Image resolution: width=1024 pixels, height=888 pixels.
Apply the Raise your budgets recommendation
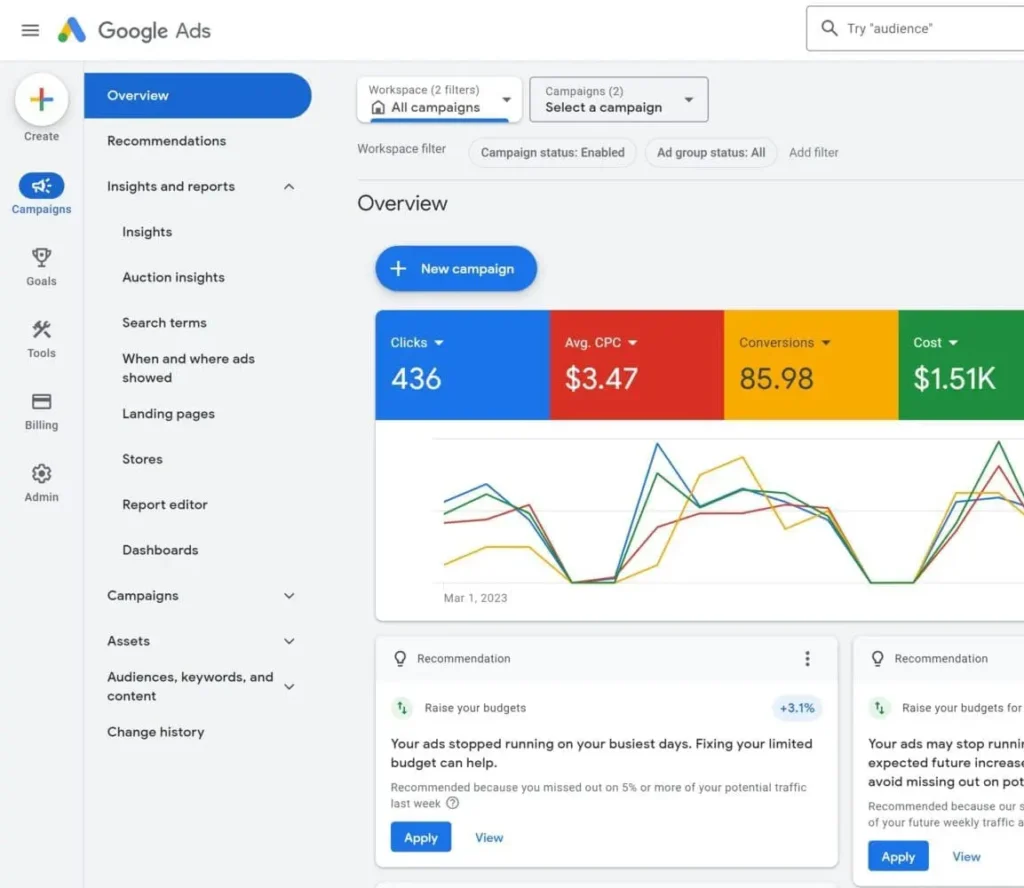[x=420, y=838]
